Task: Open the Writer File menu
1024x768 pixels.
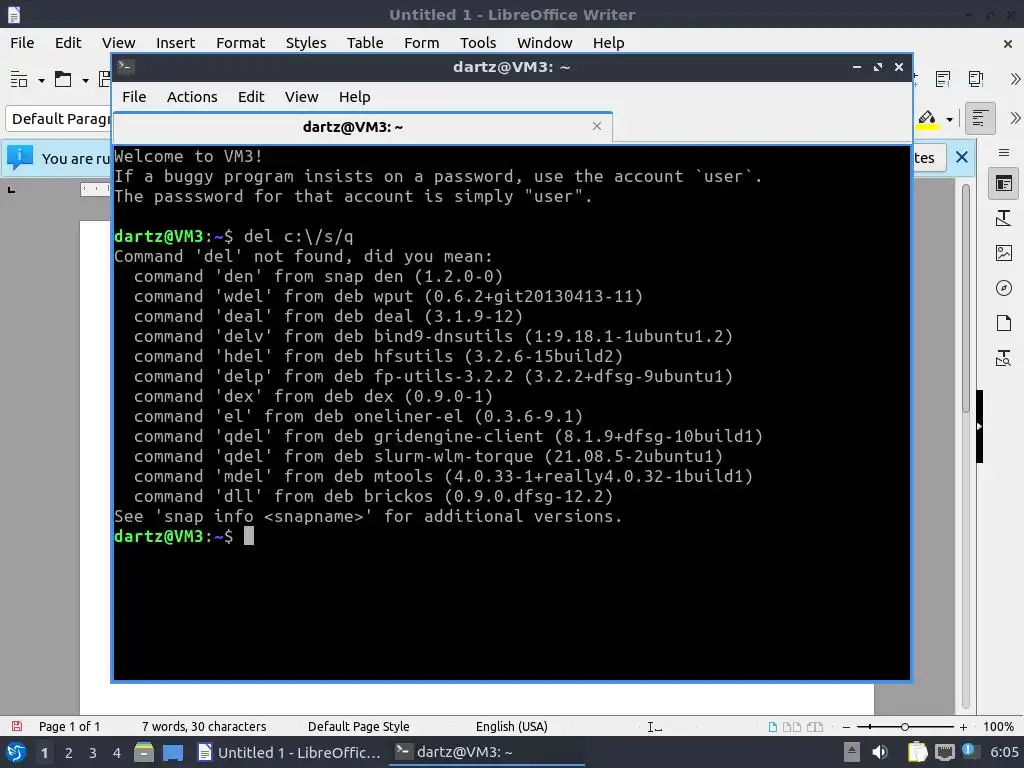Action: [22, 42]
